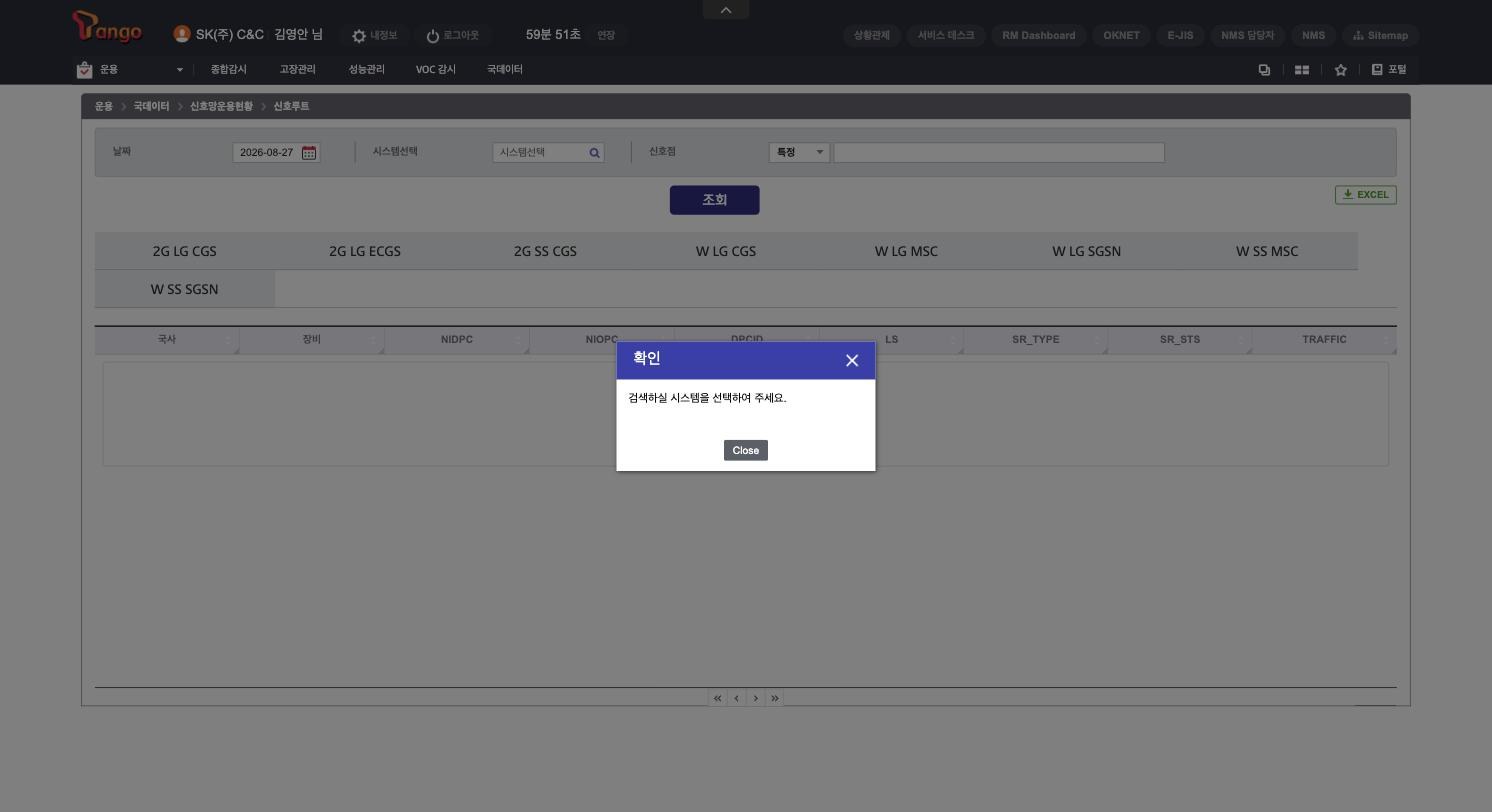Go to the previous page
The image size is (1492, 812).
click(737, 698)
